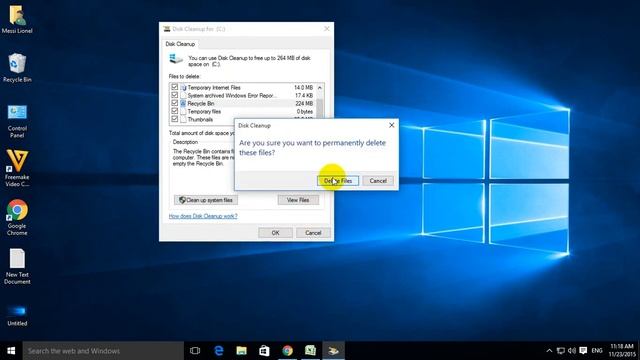This screenshot has height=360, width=640.
Task: Show hidden system tray icons
Action: [549, 351]
